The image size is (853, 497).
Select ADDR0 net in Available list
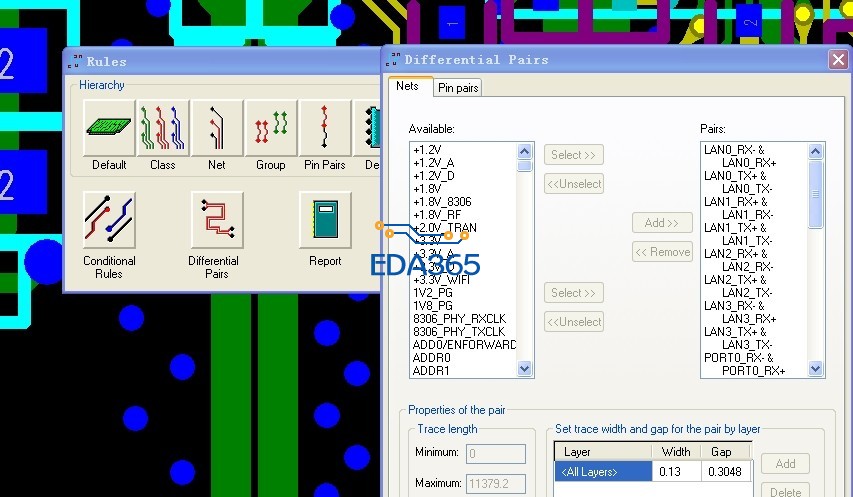pos(432,357)
